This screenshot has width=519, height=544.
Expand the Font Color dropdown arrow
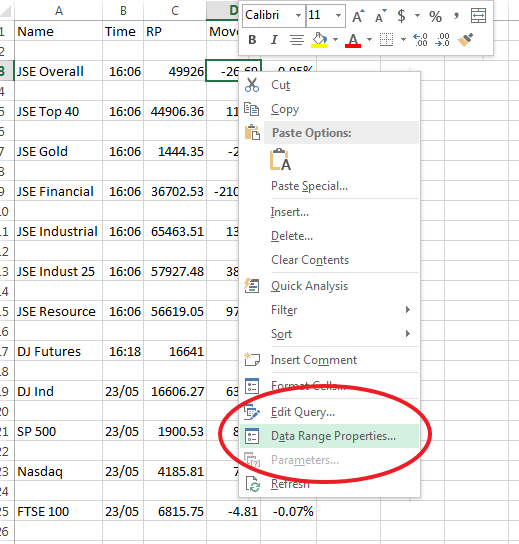point(369,40)
